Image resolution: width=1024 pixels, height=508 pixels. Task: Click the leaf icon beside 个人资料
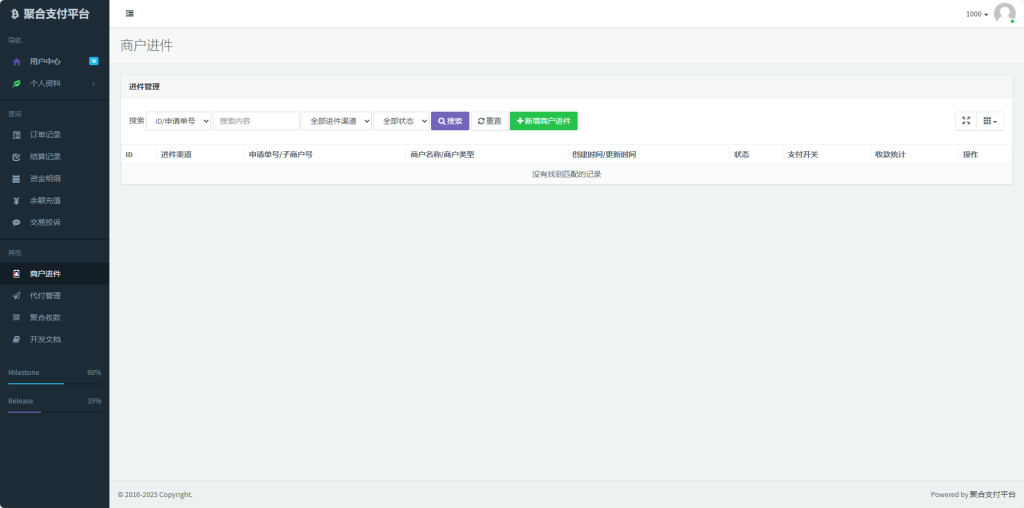16,84
